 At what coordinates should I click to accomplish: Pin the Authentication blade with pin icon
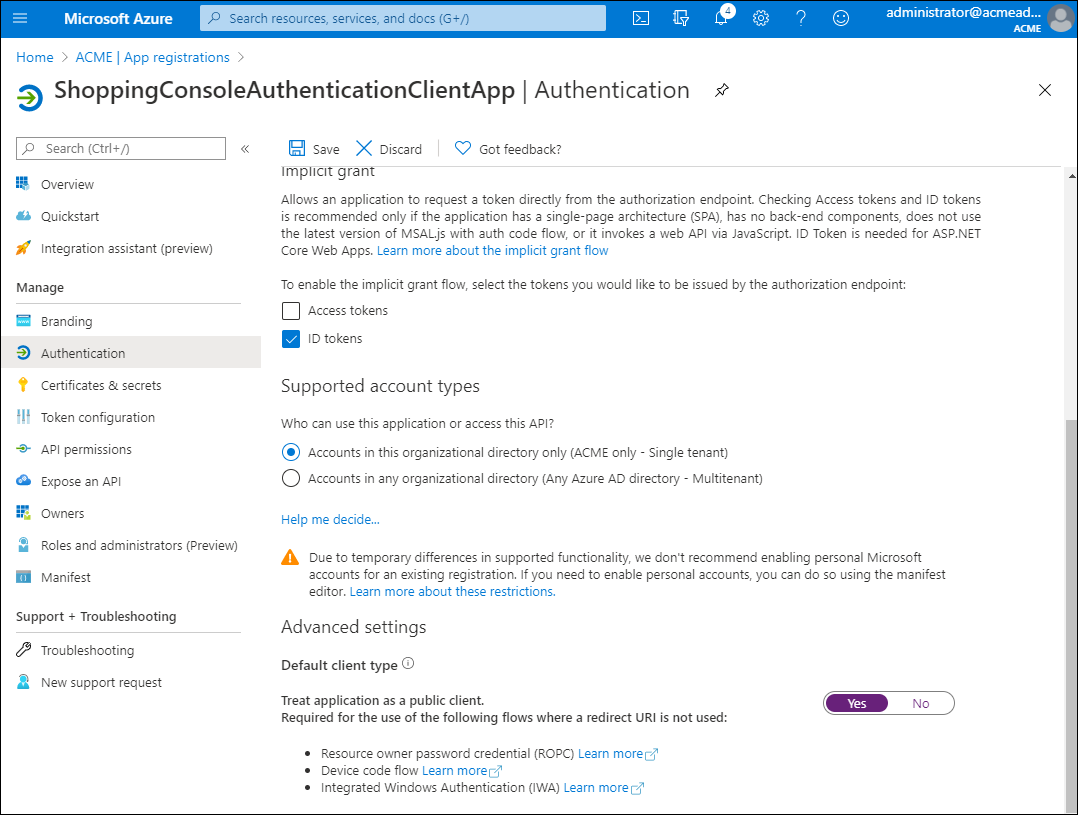tap(721, 90)
